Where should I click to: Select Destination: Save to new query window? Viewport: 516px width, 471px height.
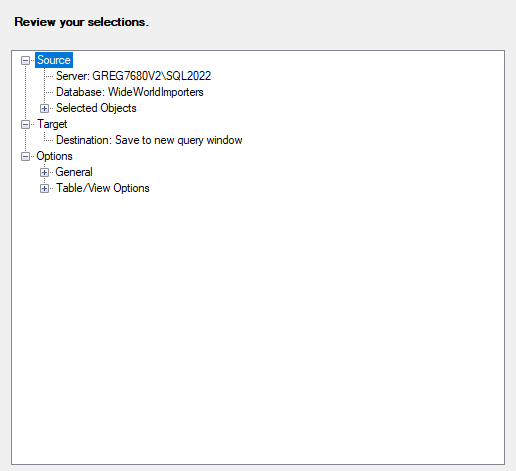(149, 140)
